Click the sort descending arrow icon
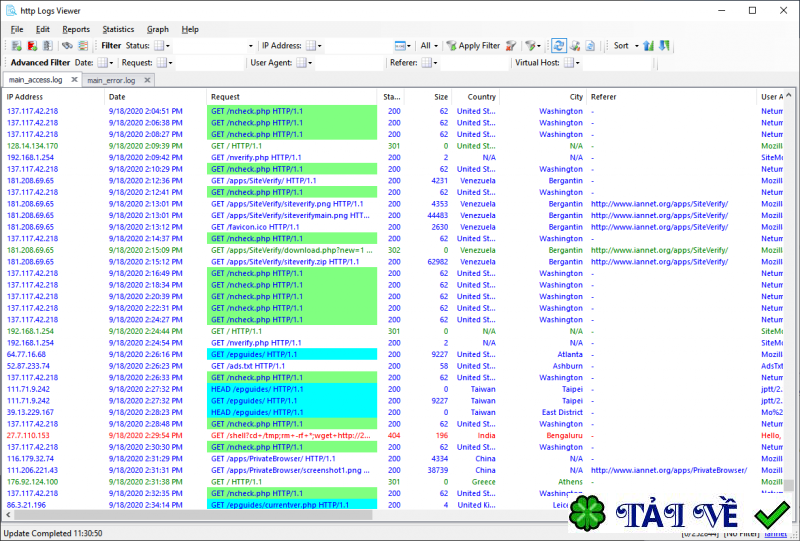Image resolution: width=800 pixels, height=541 pixels. 664,46
